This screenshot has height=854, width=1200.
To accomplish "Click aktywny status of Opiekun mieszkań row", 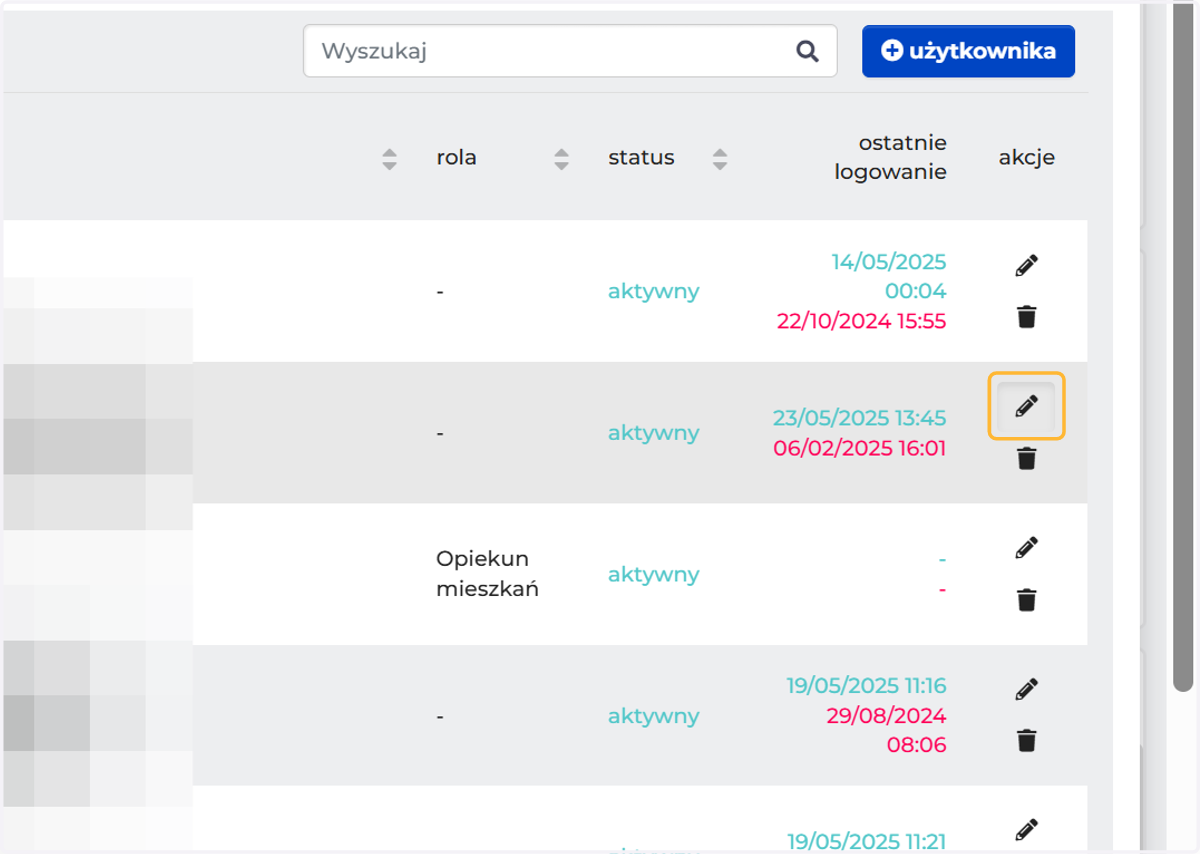I will click(654, 574).
